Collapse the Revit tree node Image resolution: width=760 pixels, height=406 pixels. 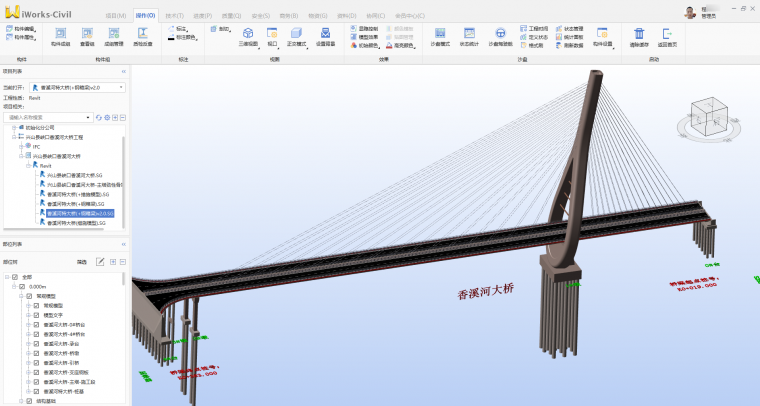click(x=27, y=165)
